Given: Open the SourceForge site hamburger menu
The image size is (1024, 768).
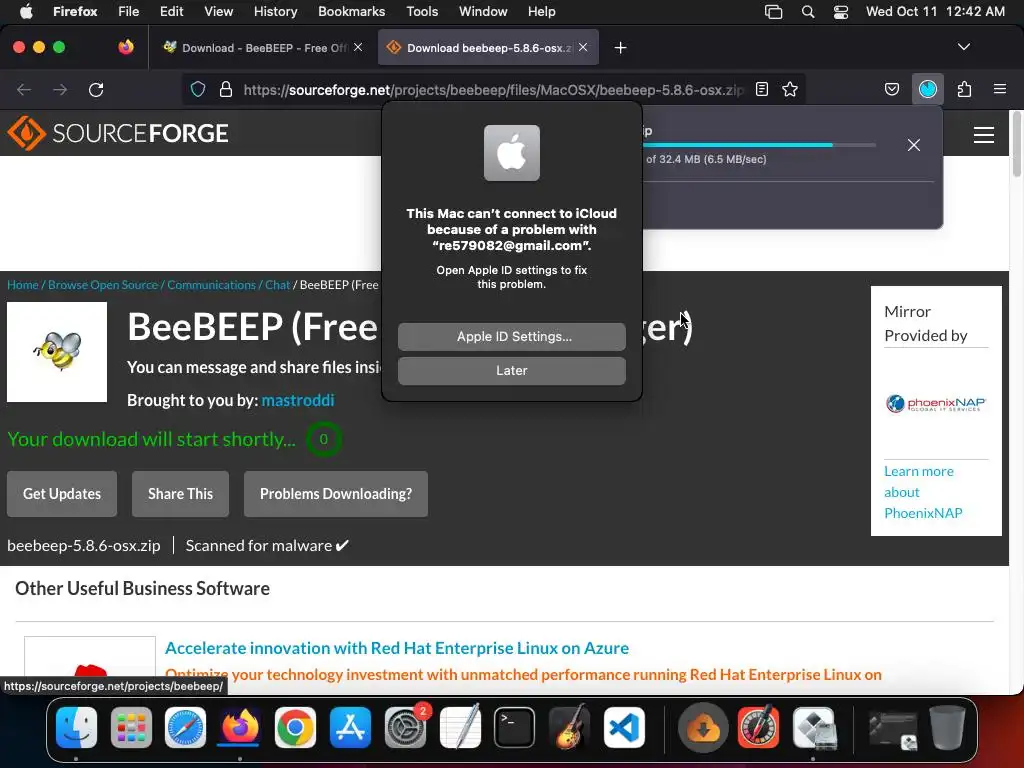Looking at the screenshot, I should tap(984, 135).
